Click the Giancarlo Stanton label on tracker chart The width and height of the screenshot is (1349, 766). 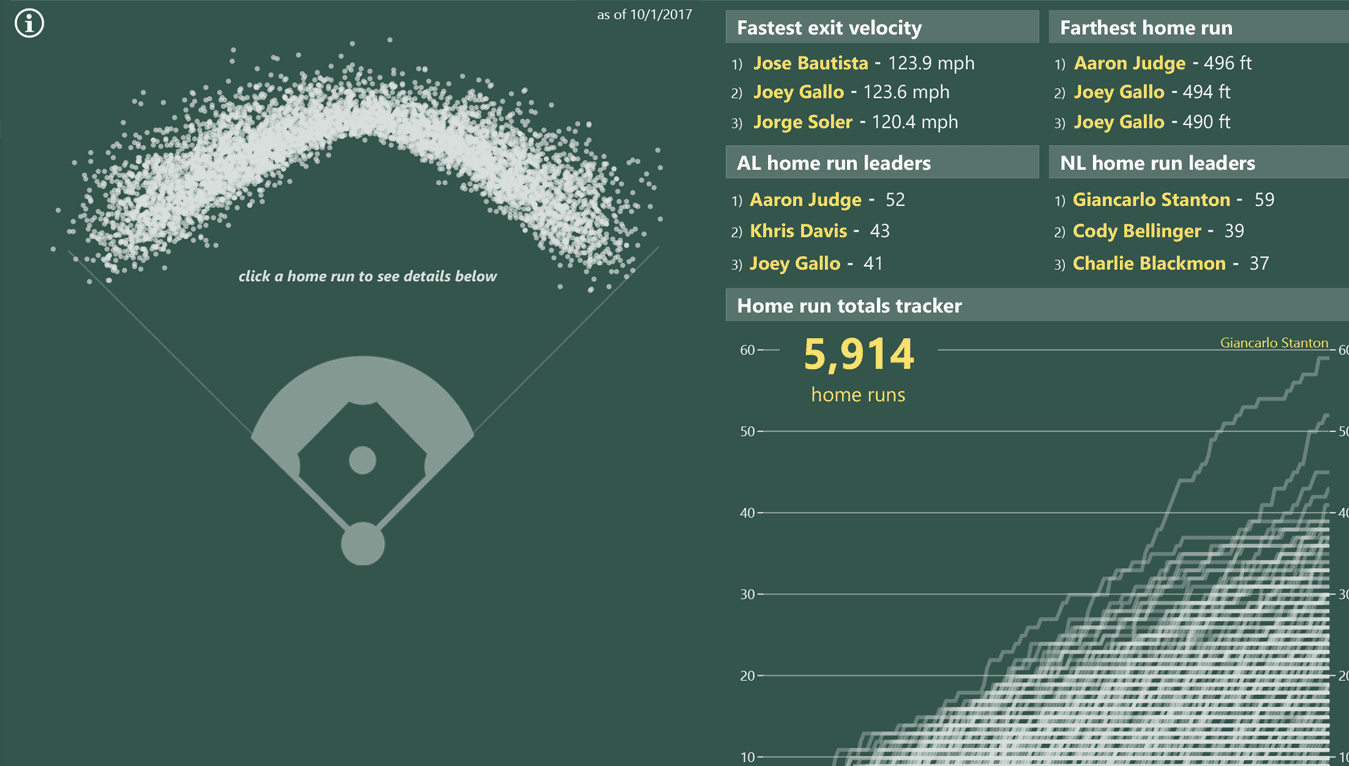pyautogui.click(x=1273, y=343)
